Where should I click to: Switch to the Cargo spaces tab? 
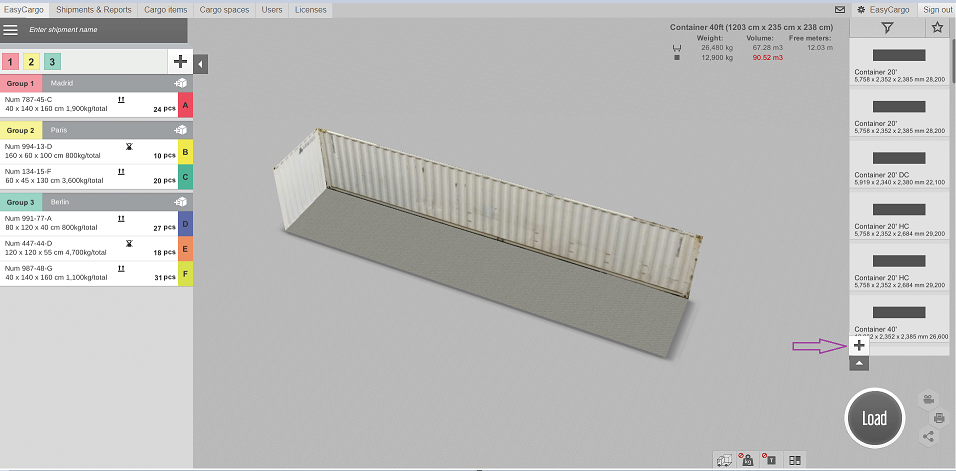coord(224,9)
